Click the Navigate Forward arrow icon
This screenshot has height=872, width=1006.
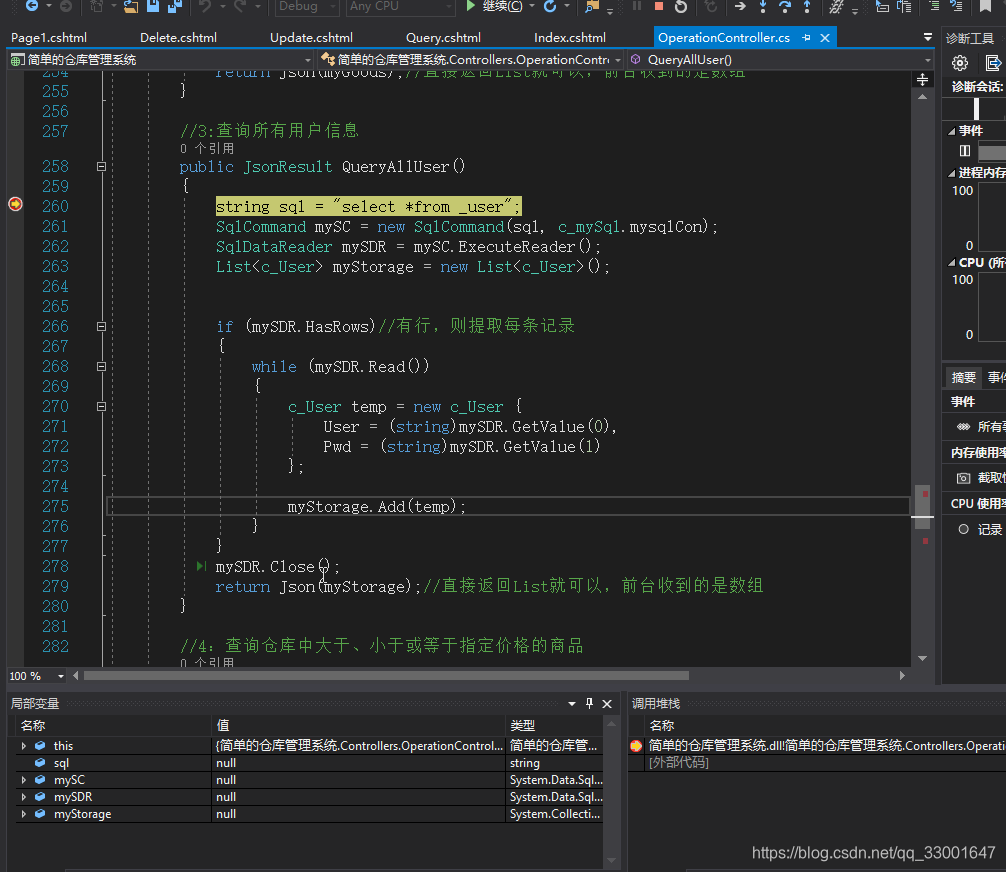(65, 6)
